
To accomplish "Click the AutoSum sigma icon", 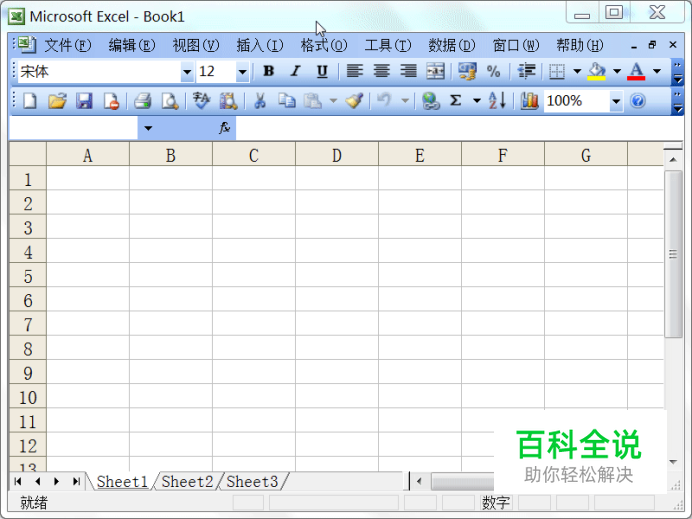I will [x=455, y=101].
